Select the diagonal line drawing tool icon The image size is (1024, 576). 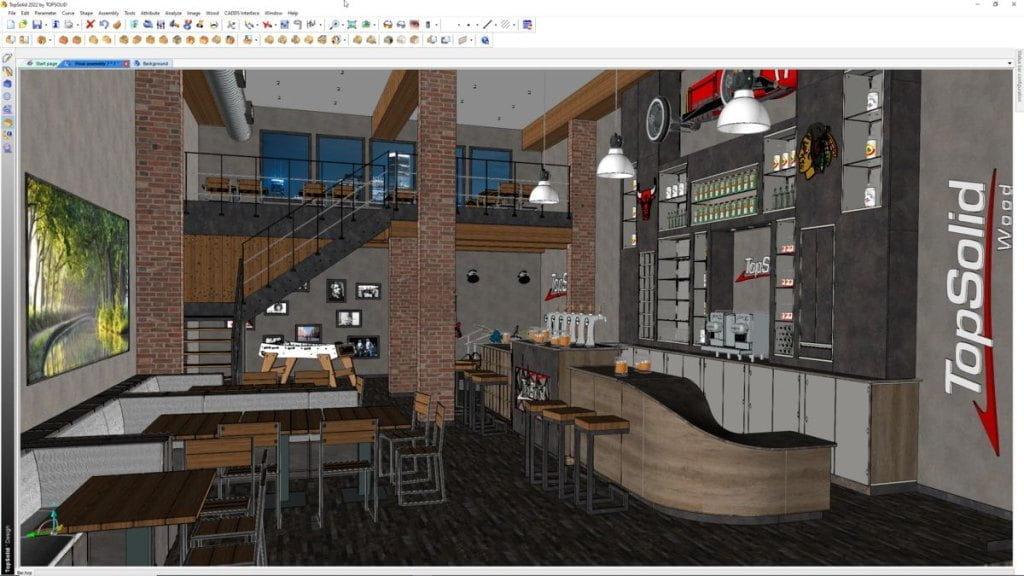point(488,27)
